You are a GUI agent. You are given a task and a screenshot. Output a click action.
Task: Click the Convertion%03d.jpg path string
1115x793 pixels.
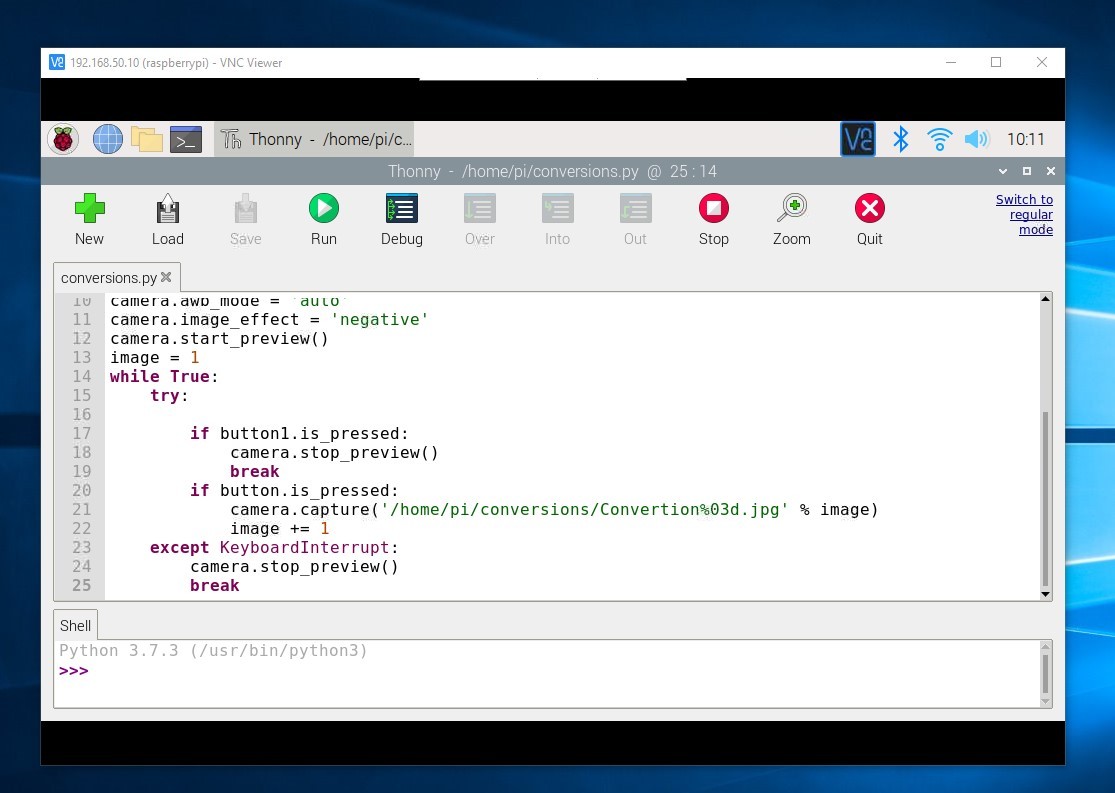coord(585,509)
